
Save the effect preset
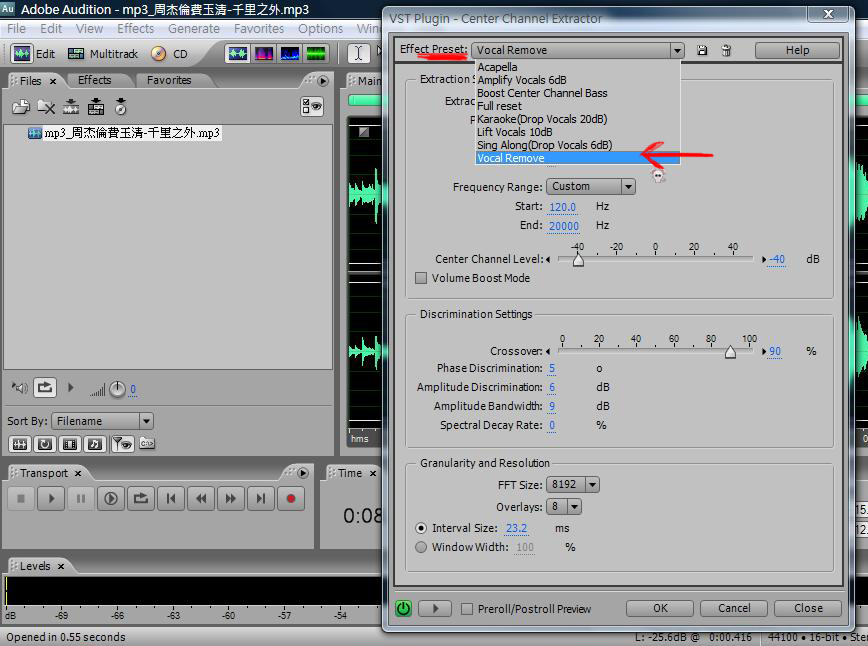click(702, 50)
